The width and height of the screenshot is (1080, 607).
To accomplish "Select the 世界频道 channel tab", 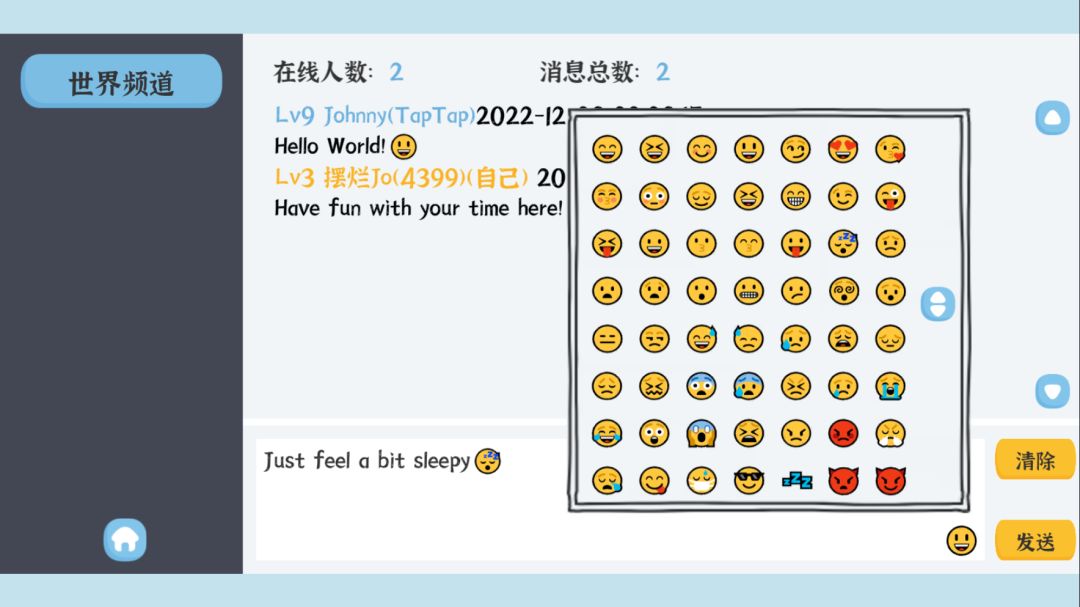I will point(121,82).
